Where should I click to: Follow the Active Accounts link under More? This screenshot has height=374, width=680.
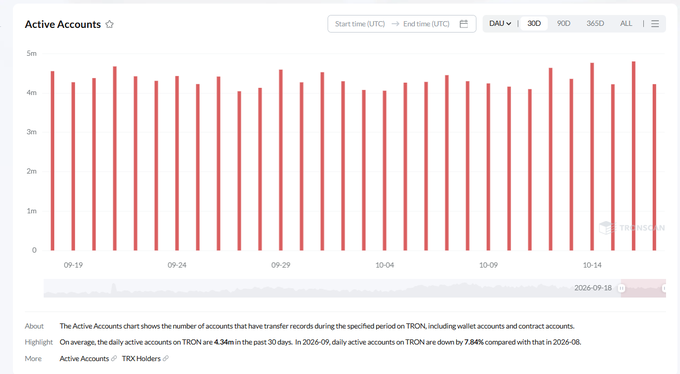(x=84, y=358)
